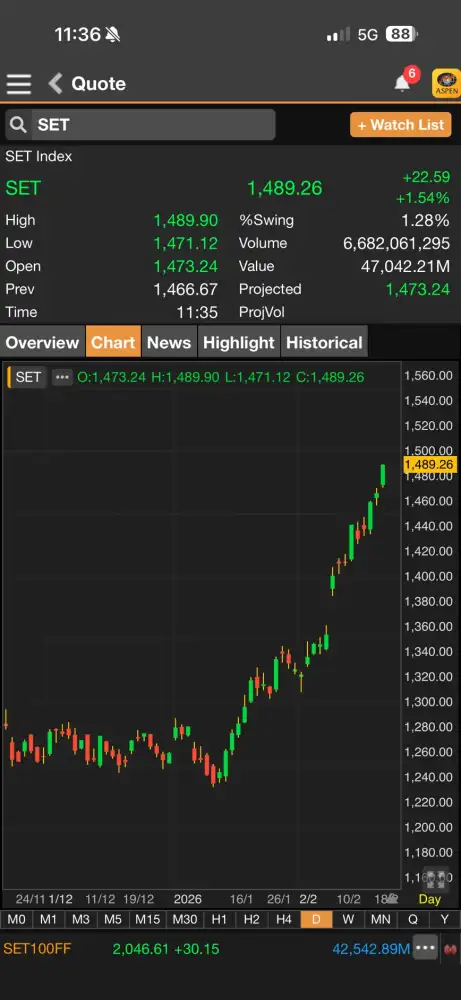Open the chart fullscreen expand icon

coord(437,880)
